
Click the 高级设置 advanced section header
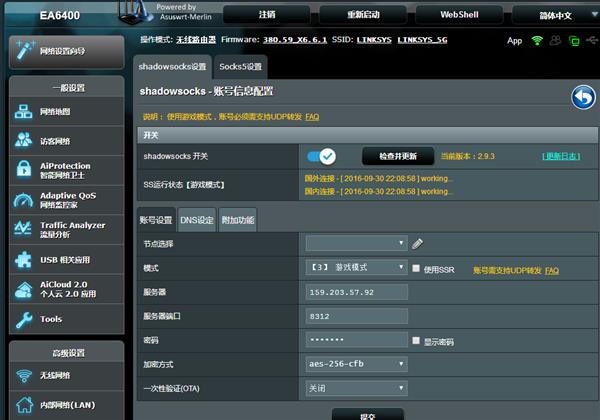click(68, 353)
